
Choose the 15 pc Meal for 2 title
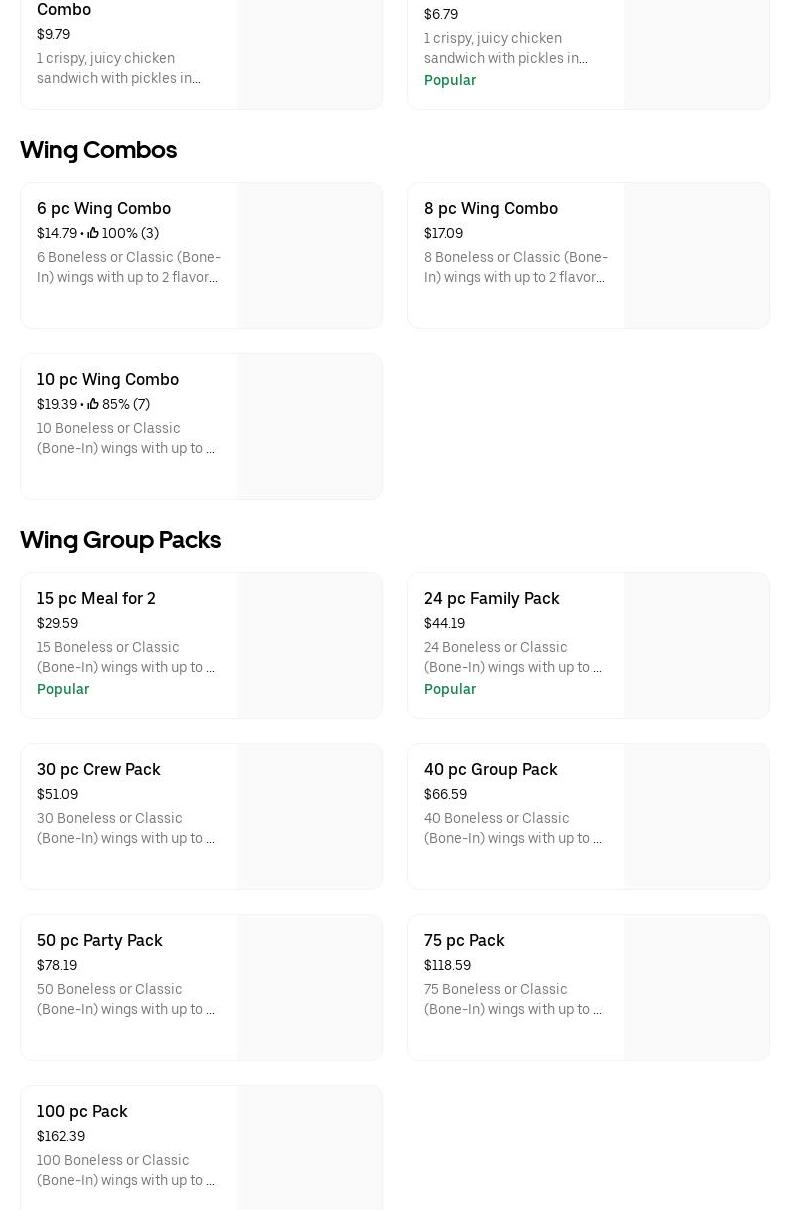click(x=96, y=598)
